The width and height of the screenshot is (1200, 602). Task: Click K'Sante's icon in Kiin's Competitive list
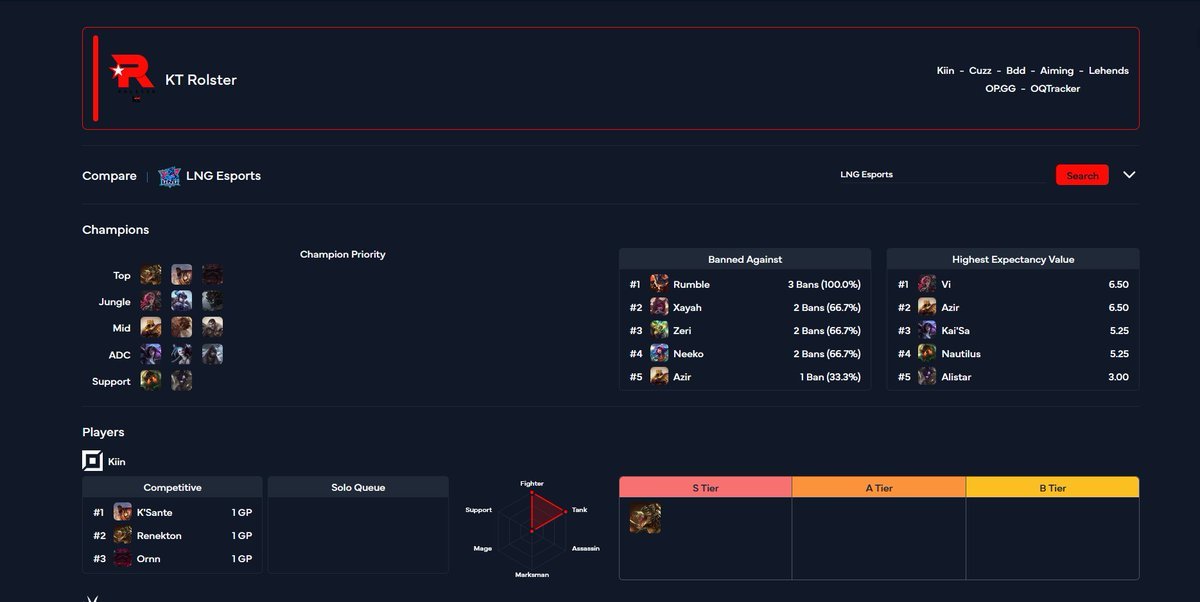(x=123, y=512)
